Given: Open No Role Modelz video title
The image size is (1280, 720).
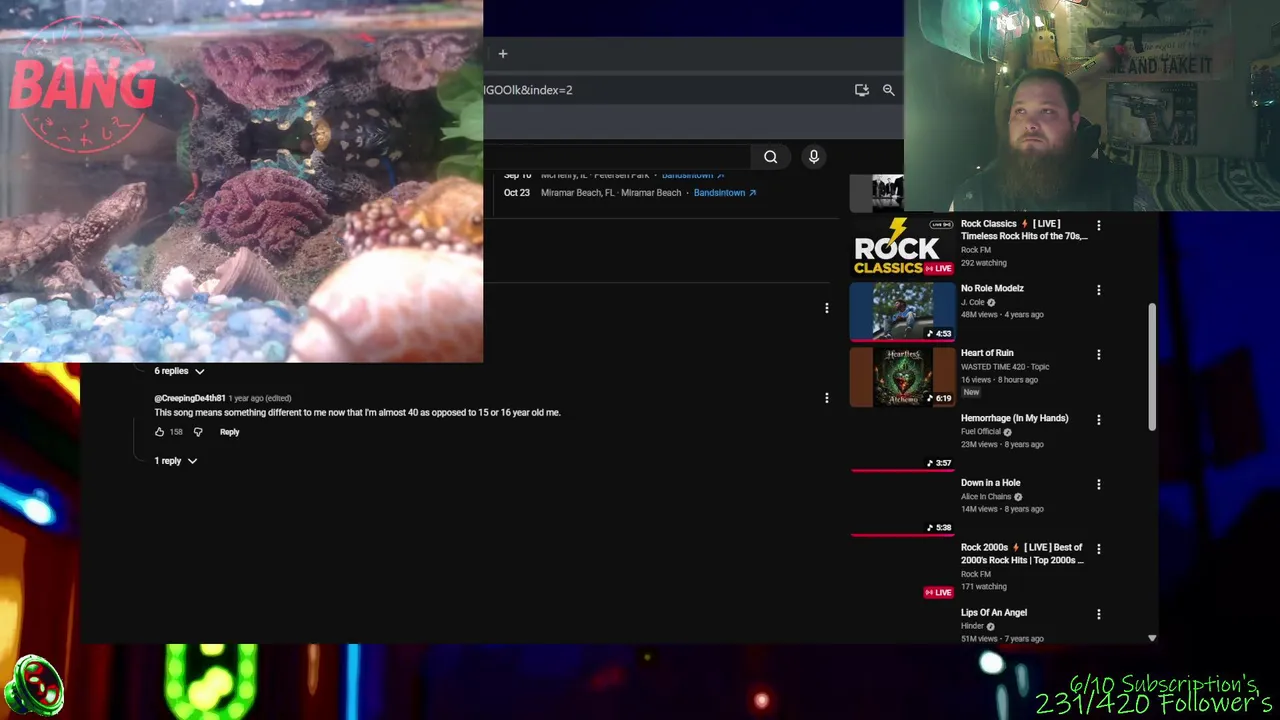Looking at the screenshot, I should coord(992,288).
